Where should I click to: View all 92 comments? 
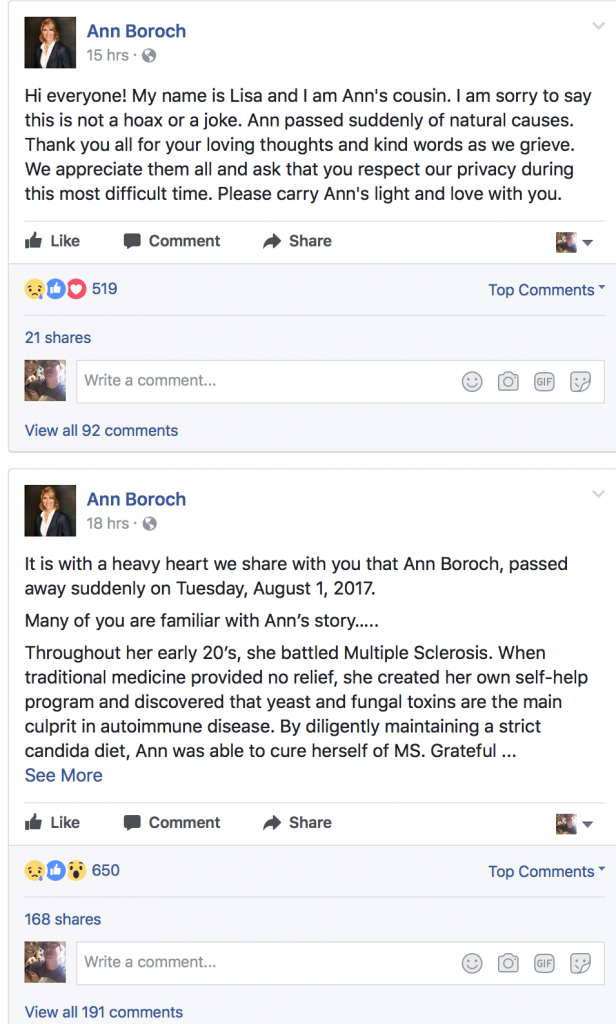[101, 430]
